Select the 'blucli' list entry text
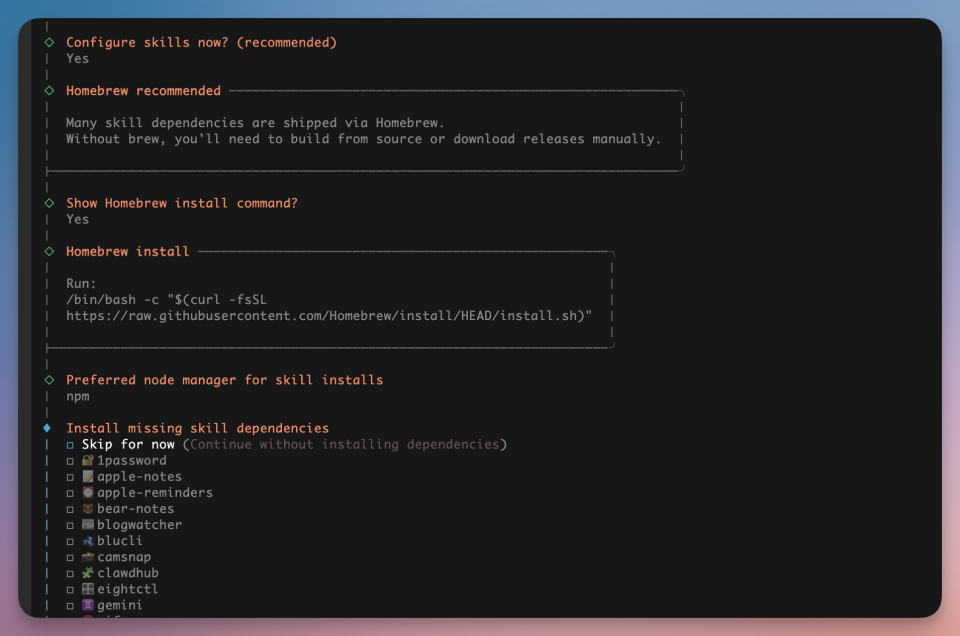Screen dimensions: 960x636 click(120, 541)
